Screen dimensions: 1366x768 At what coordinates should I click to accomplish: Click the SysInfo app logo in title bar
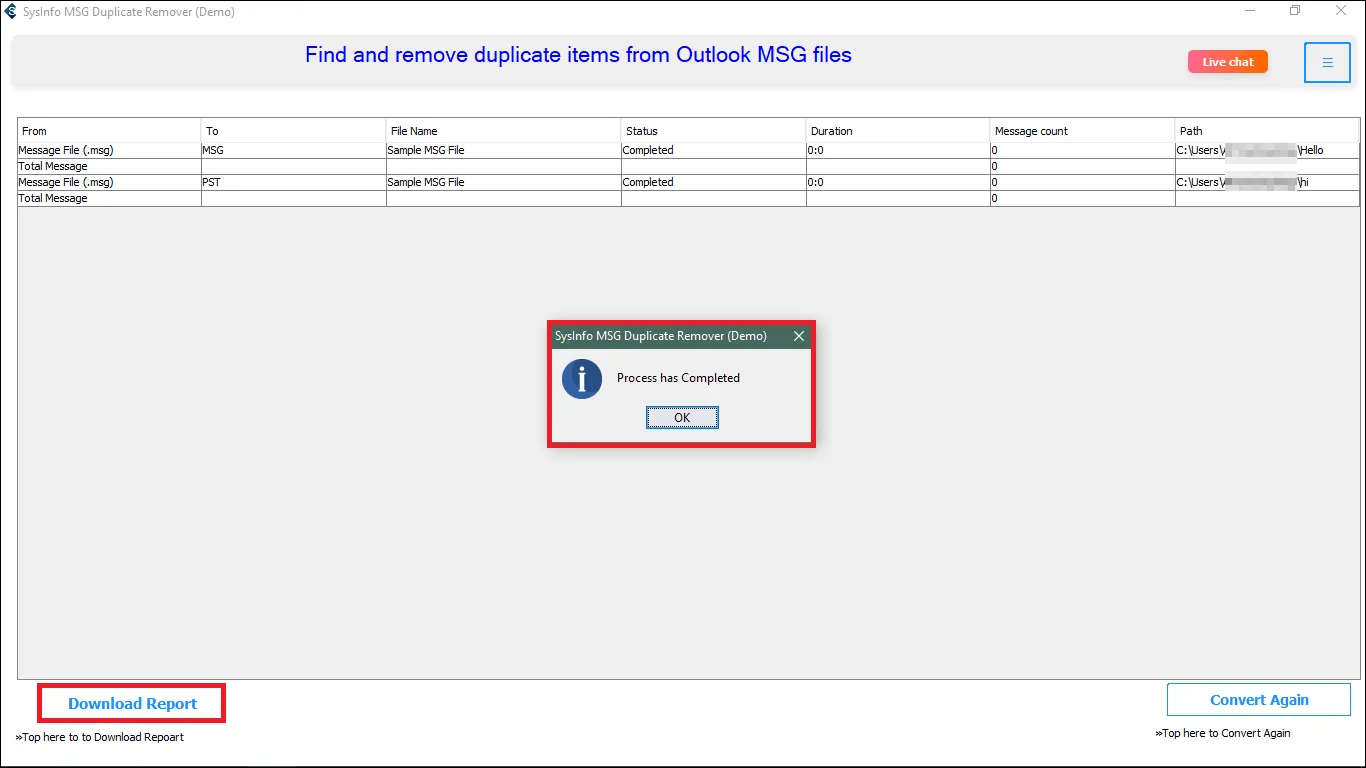point(11,12)
